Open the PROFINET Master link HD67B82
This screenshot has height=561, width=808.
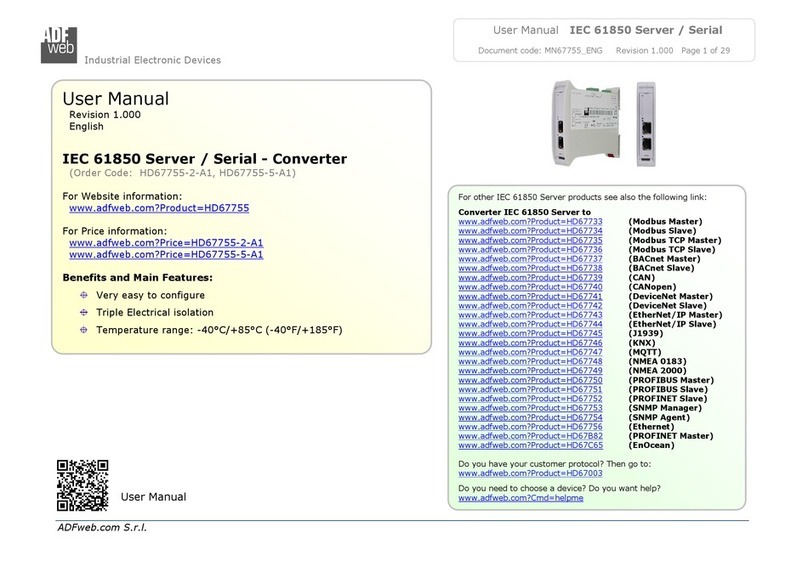click(530, 436)
